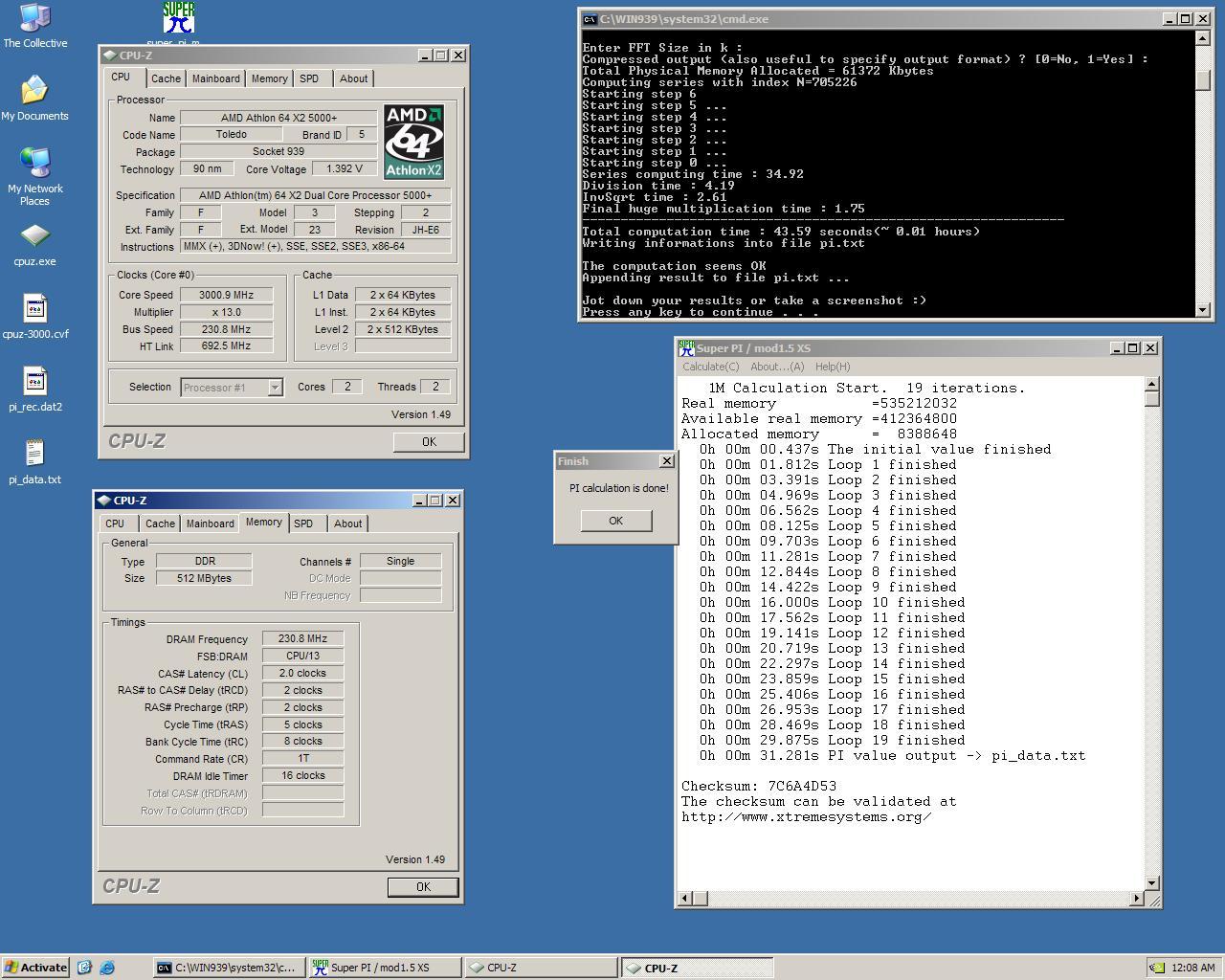Select Mainboard tab in lower CPU-Z
1225x980 pixels.
click(210, 523)
